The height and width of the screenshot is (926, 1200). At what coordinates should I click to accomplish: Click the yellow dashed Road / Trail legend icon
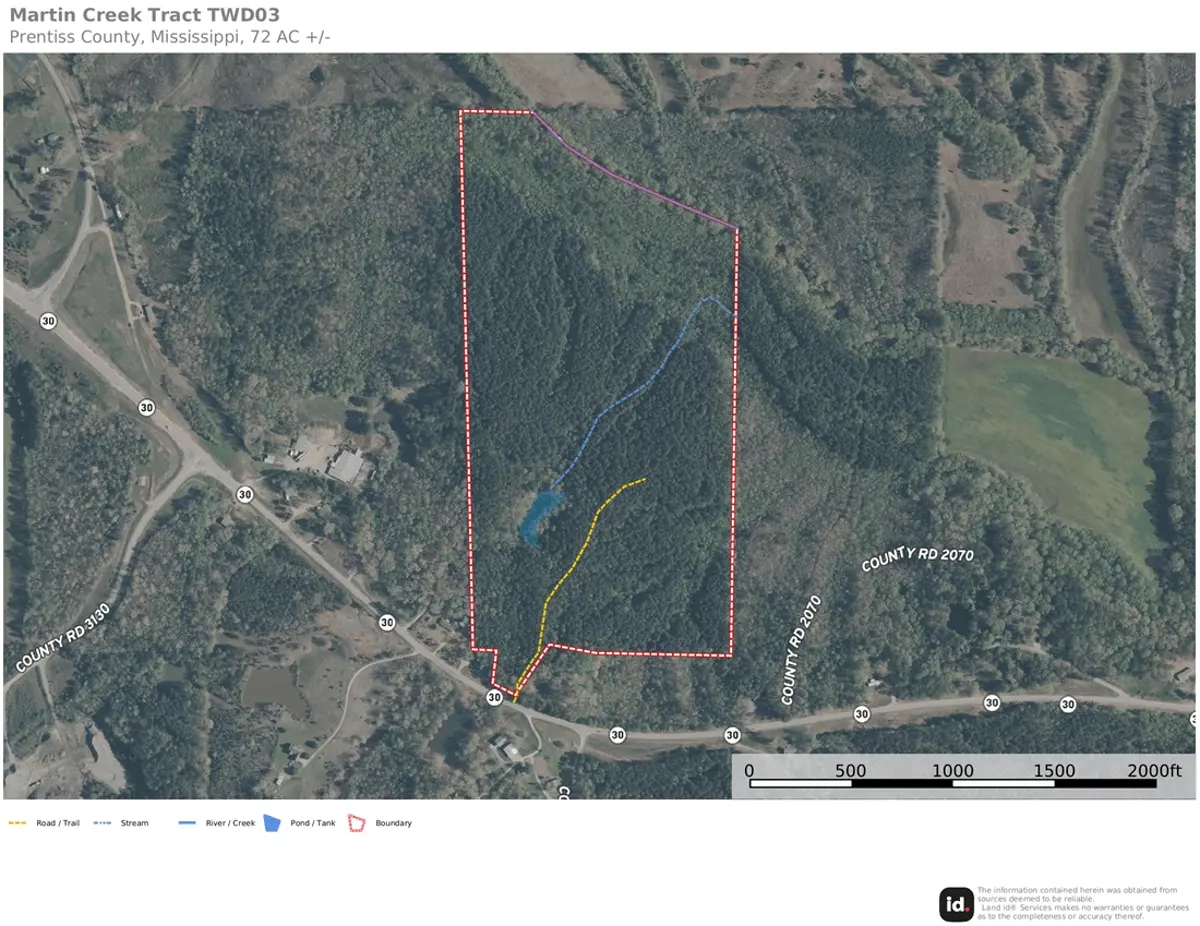(x=18, y=823)
